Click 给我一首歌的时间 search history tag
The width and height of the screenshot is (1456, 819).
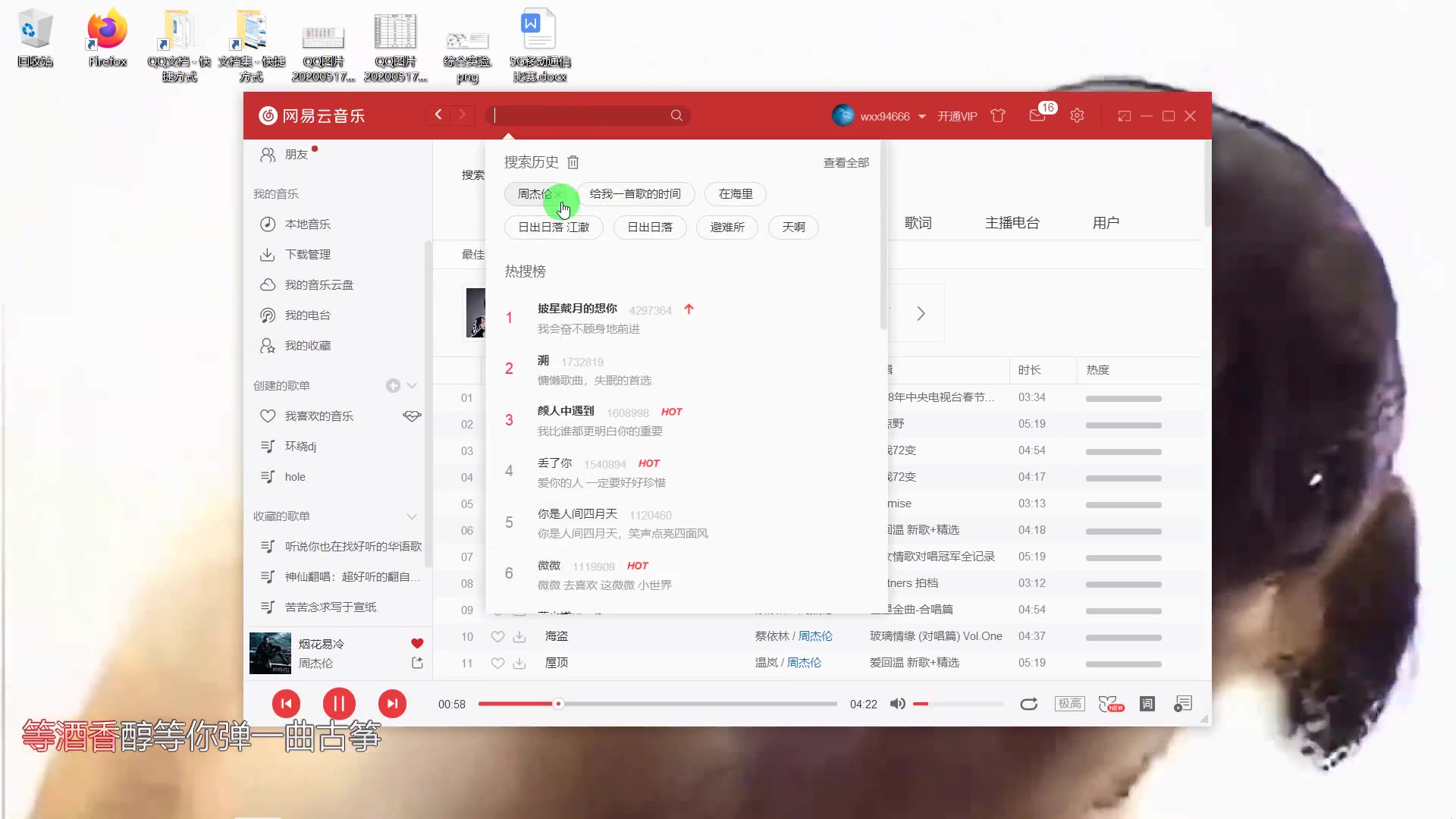(x=636, y=193)
